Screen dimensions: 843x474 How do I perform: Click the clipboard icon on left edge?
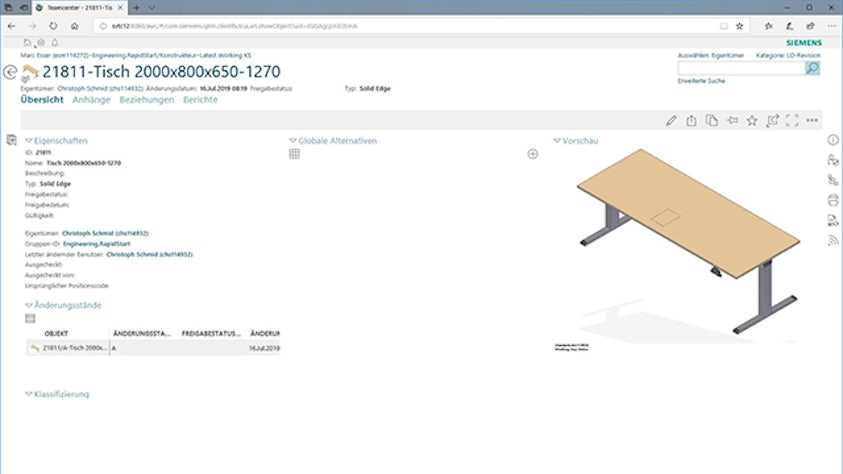pos(11,140)
